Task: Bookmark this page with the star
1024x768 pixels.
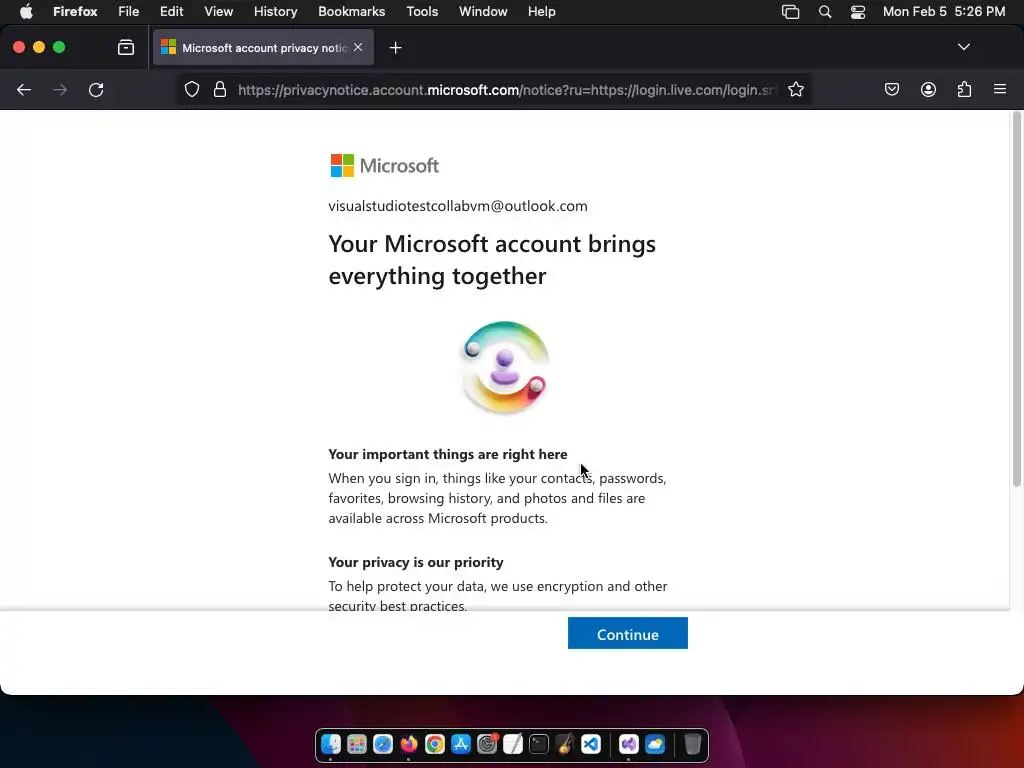Action: click(x=795, y=89)
